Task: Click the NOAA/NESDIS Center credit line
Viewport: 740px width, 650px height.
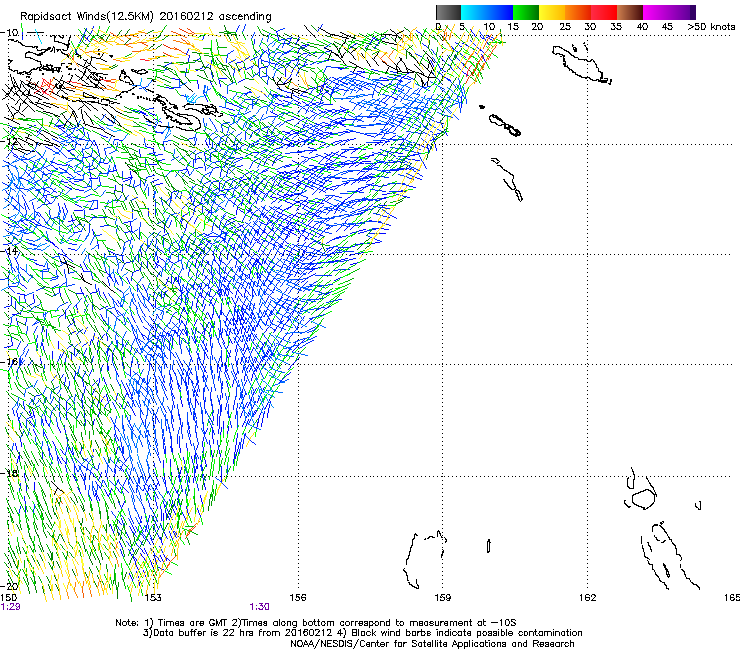Action: 432,644
